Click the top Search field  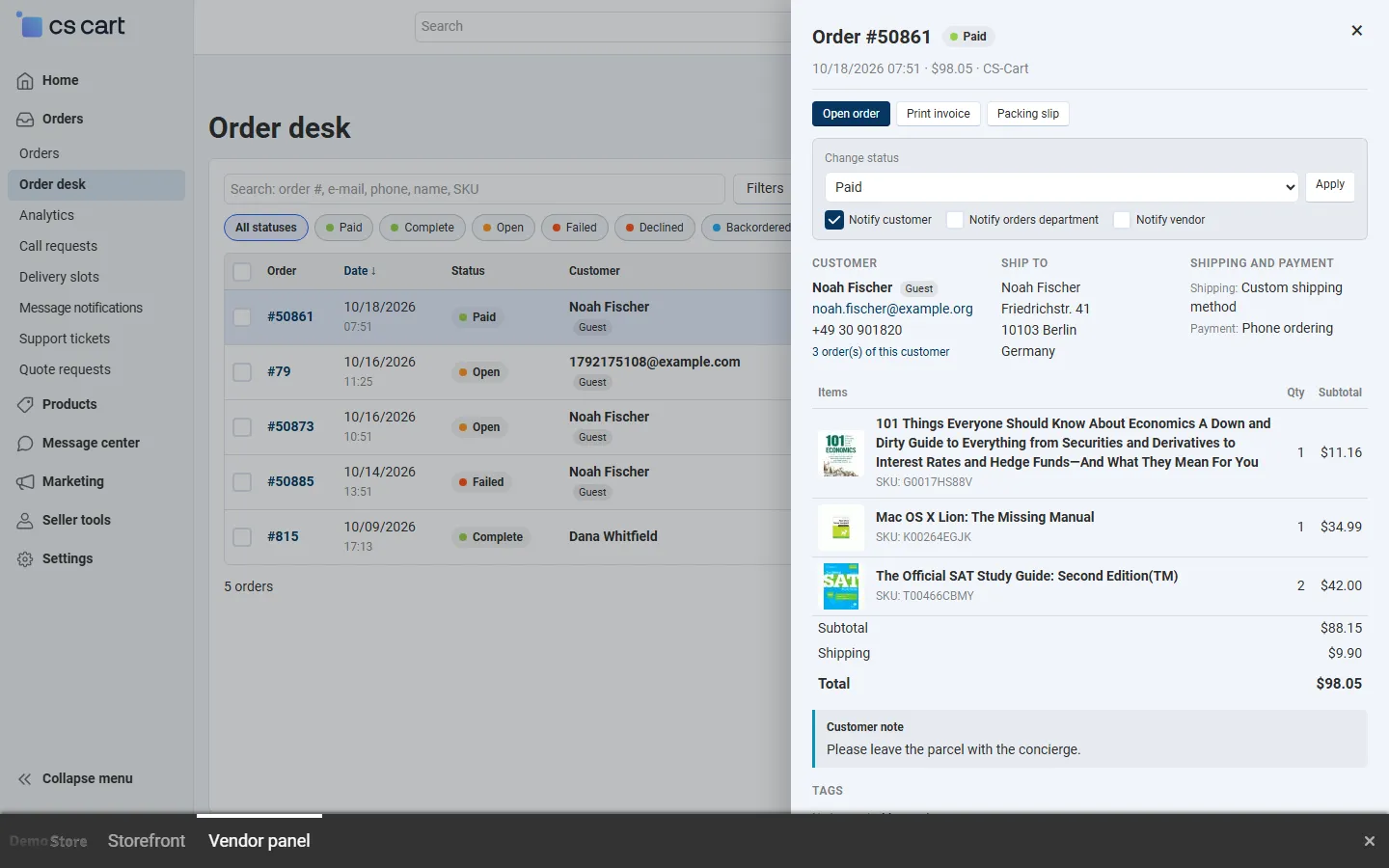[603, 27]
